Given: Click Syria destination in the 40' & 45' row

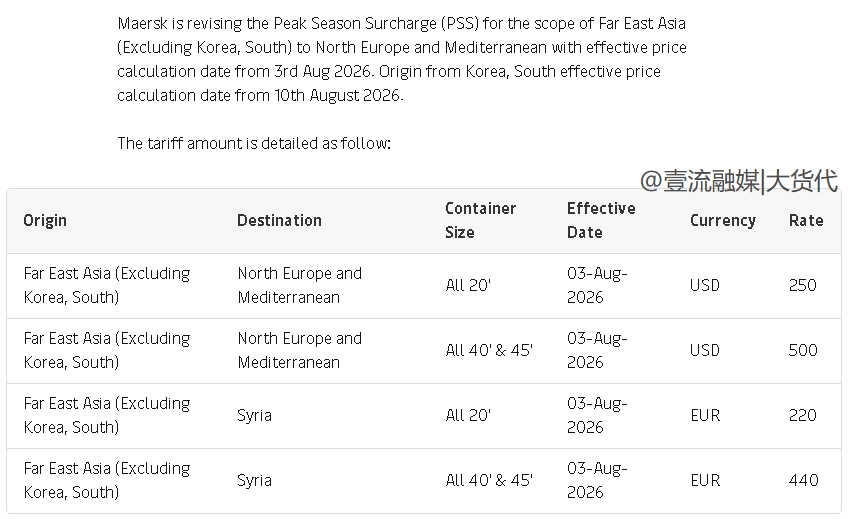Looking at the screenshot, I should tap(254, 481).
